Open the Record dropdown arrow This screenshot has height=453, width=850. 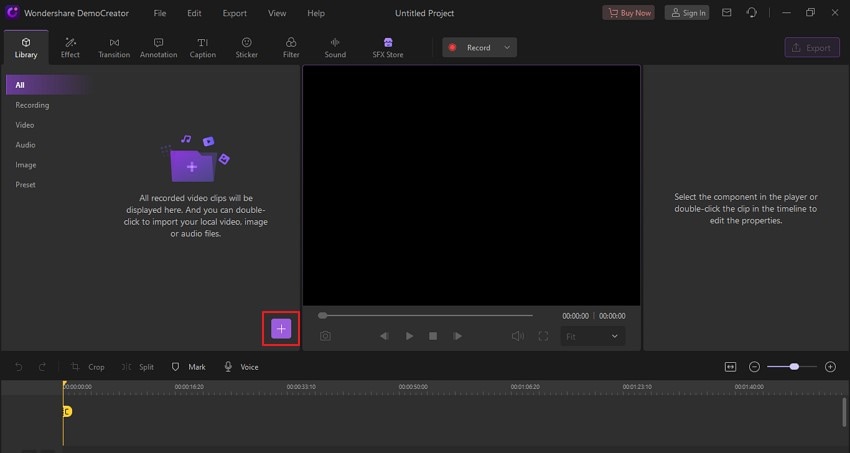(507, 48)
